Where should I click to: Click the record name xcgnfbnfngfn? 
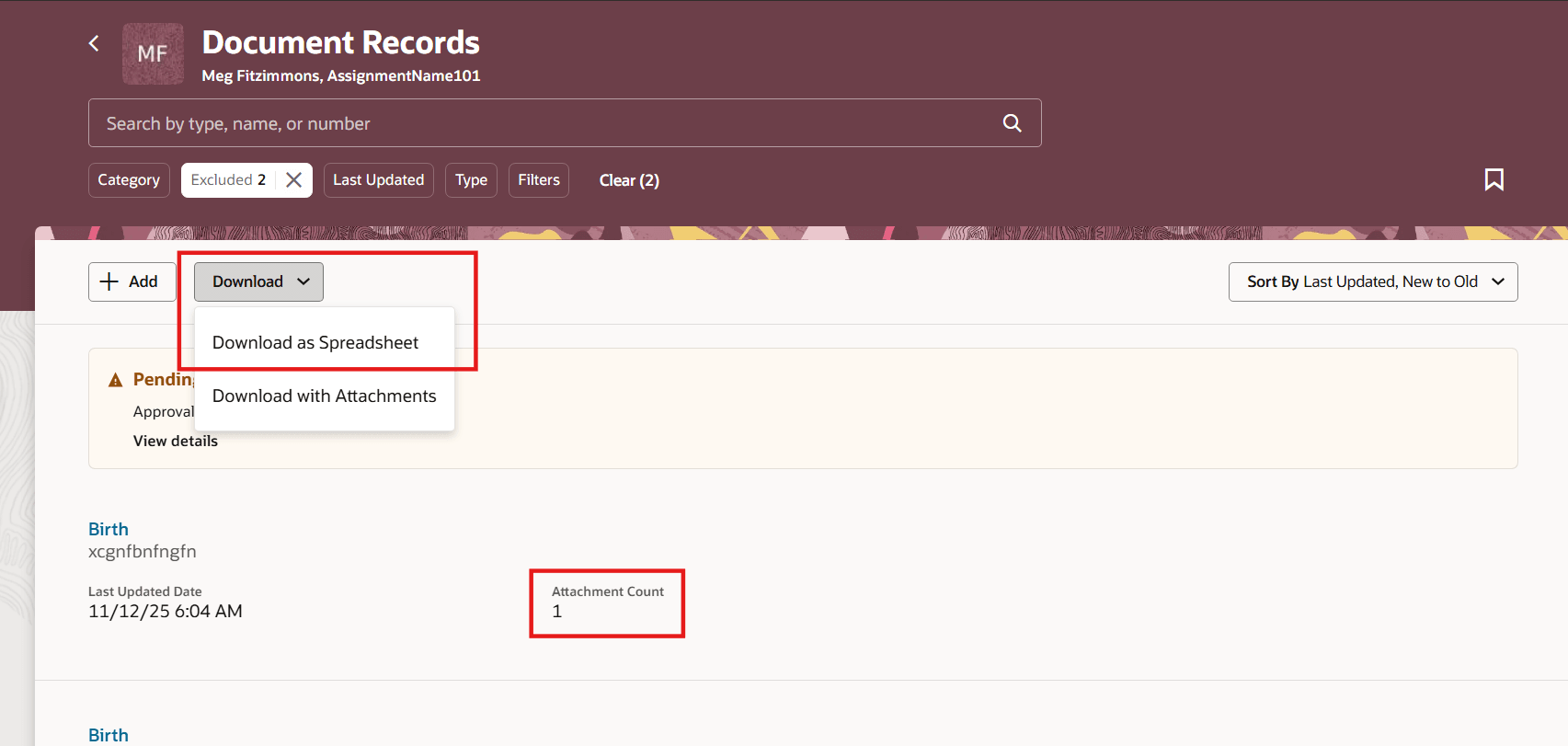pyautogui.click(x=143, y=552)
